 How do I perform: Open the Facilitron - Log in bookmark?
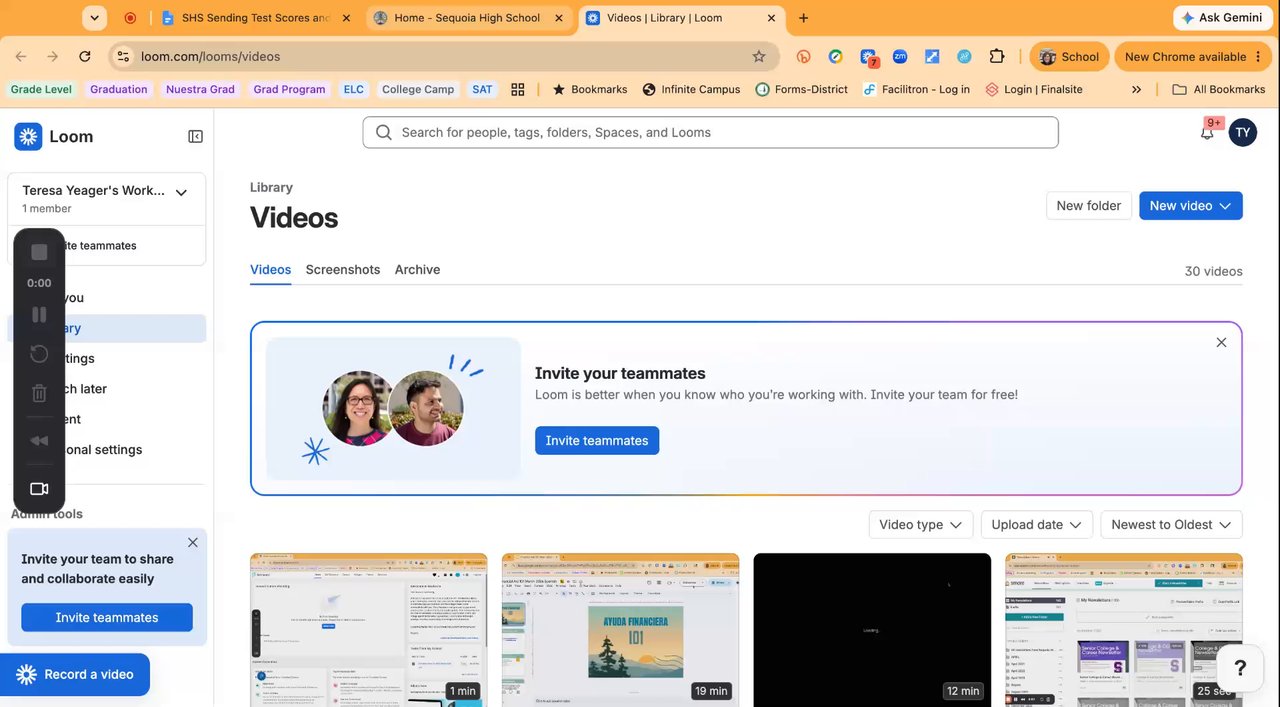(915, 89)
